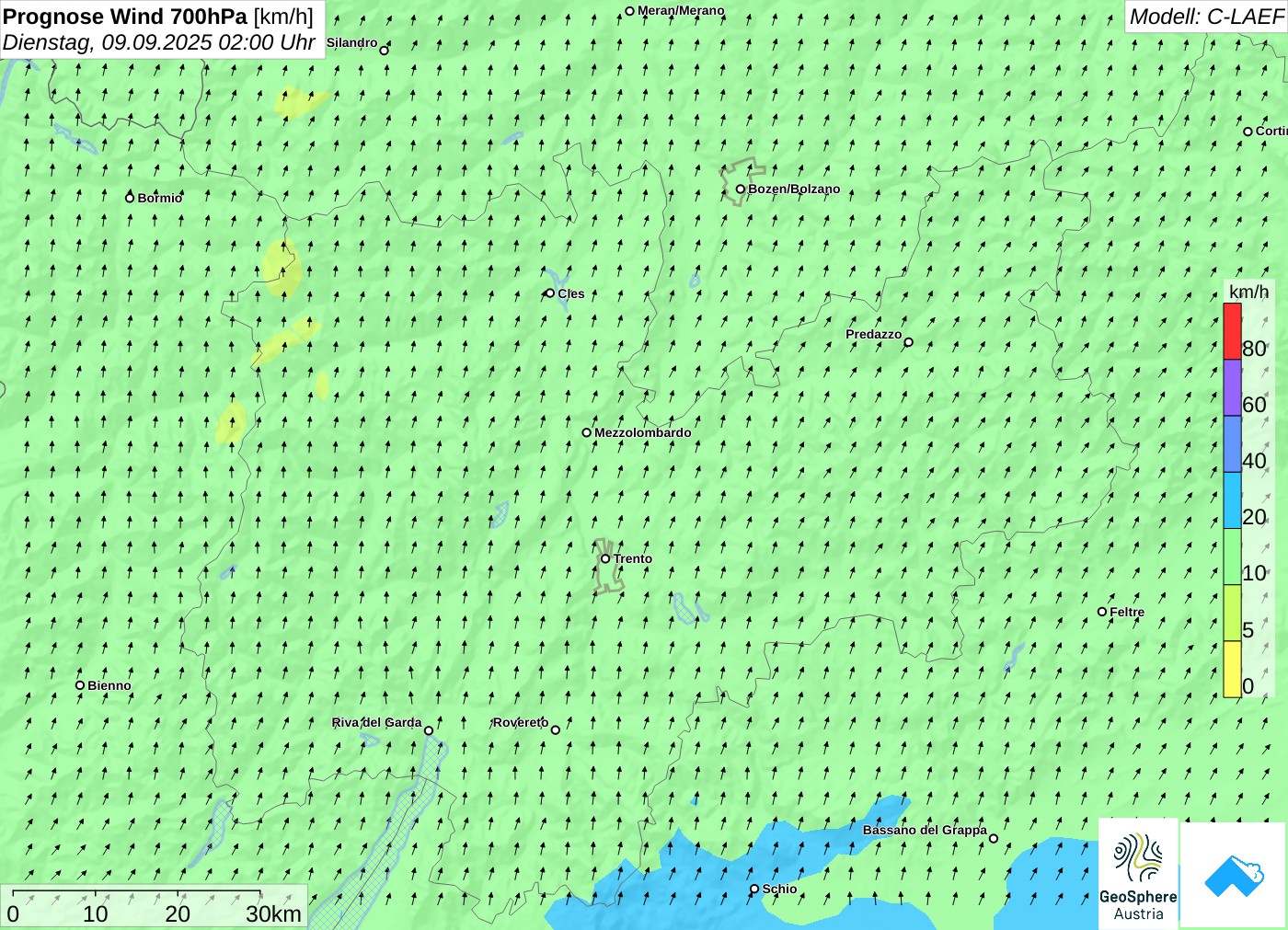Screen dimensions: 1288x930
Task: Click the 'Bienno' town label
Action: pos(109,685)
